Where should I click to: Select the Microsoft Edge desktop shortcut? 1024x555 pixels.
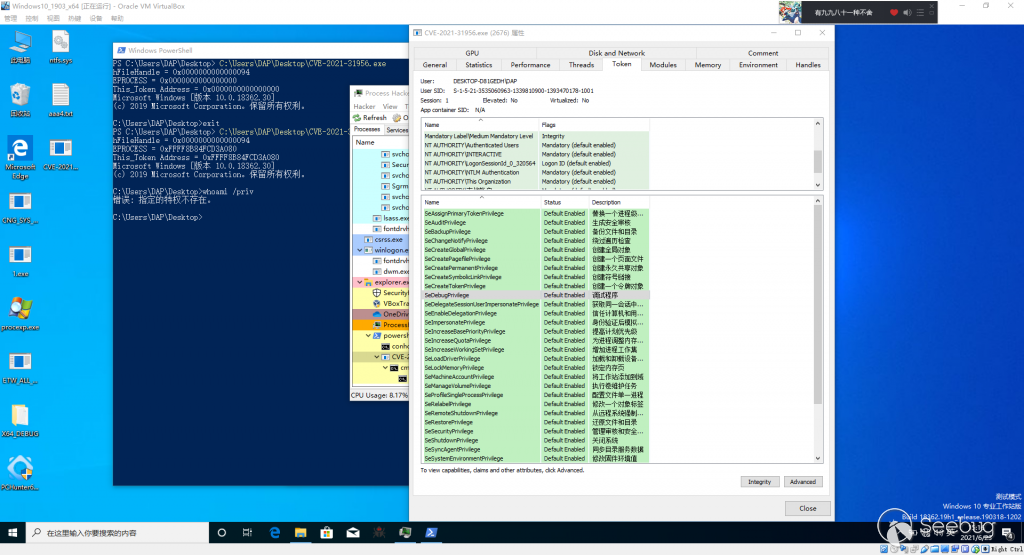pyautogui.click(x=20, y=150)
